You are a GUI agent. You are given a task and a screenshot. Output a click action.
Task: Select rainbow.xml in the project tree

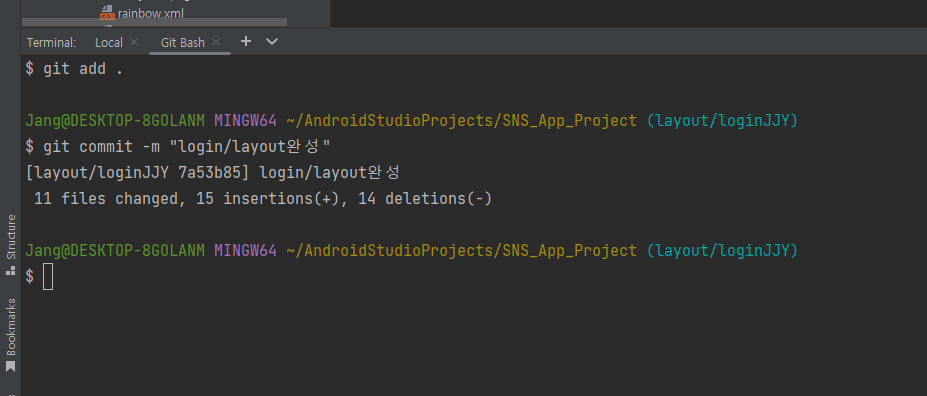(147, 12)
